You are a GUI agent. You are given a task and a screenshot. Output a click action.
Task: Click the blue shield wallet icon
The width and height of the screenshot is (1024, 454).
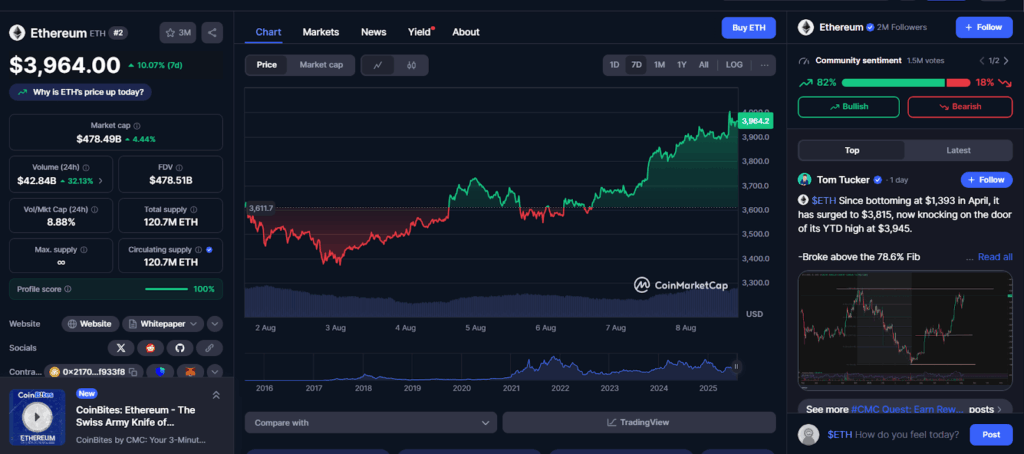pyautogui.click(x=160, y=372)
